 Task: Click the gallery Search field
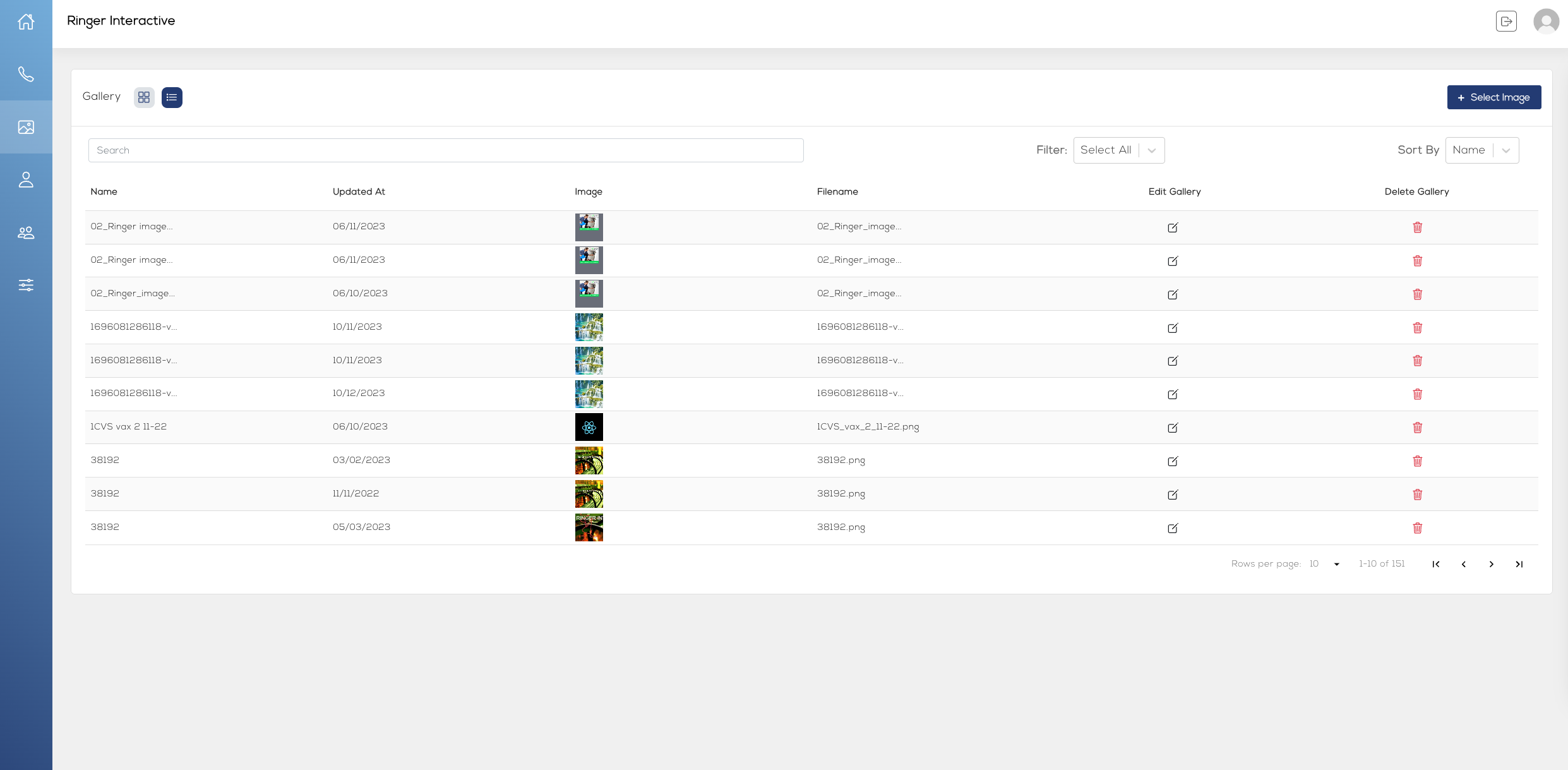click(445, 150)
